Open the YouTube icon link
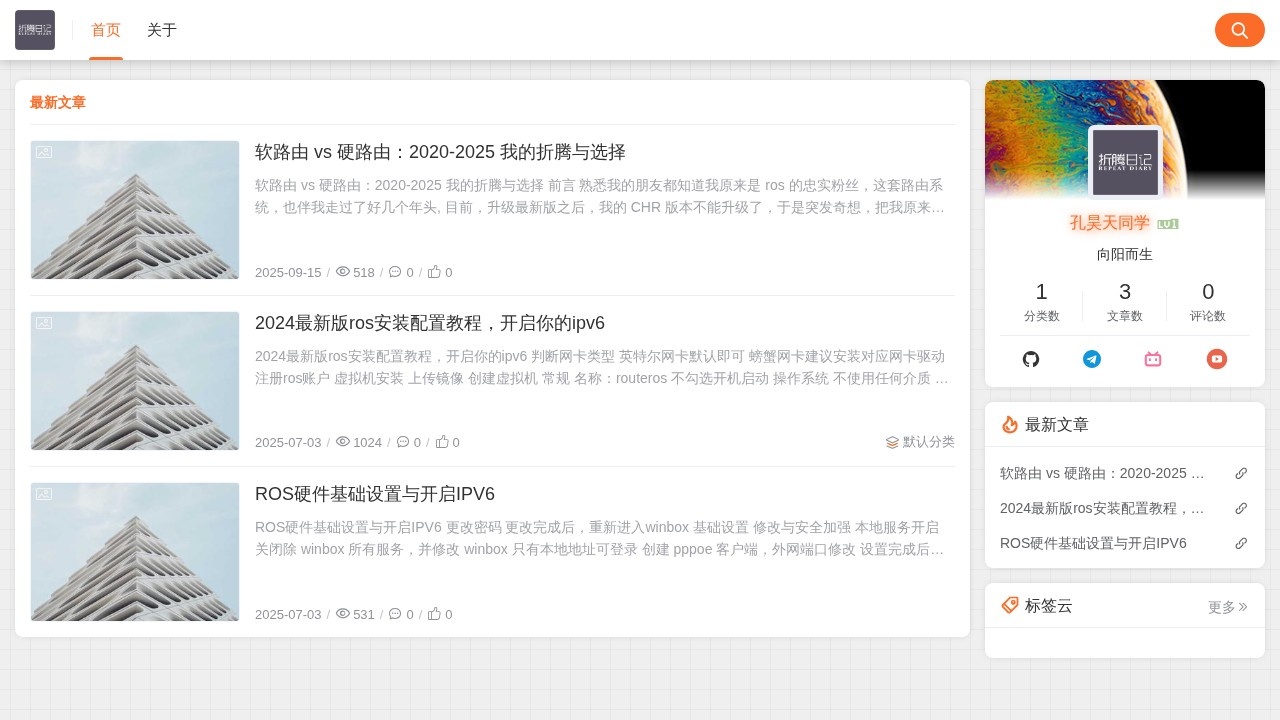The image size is (1280, 720). pyautogui.click(x=1216, y=359)
